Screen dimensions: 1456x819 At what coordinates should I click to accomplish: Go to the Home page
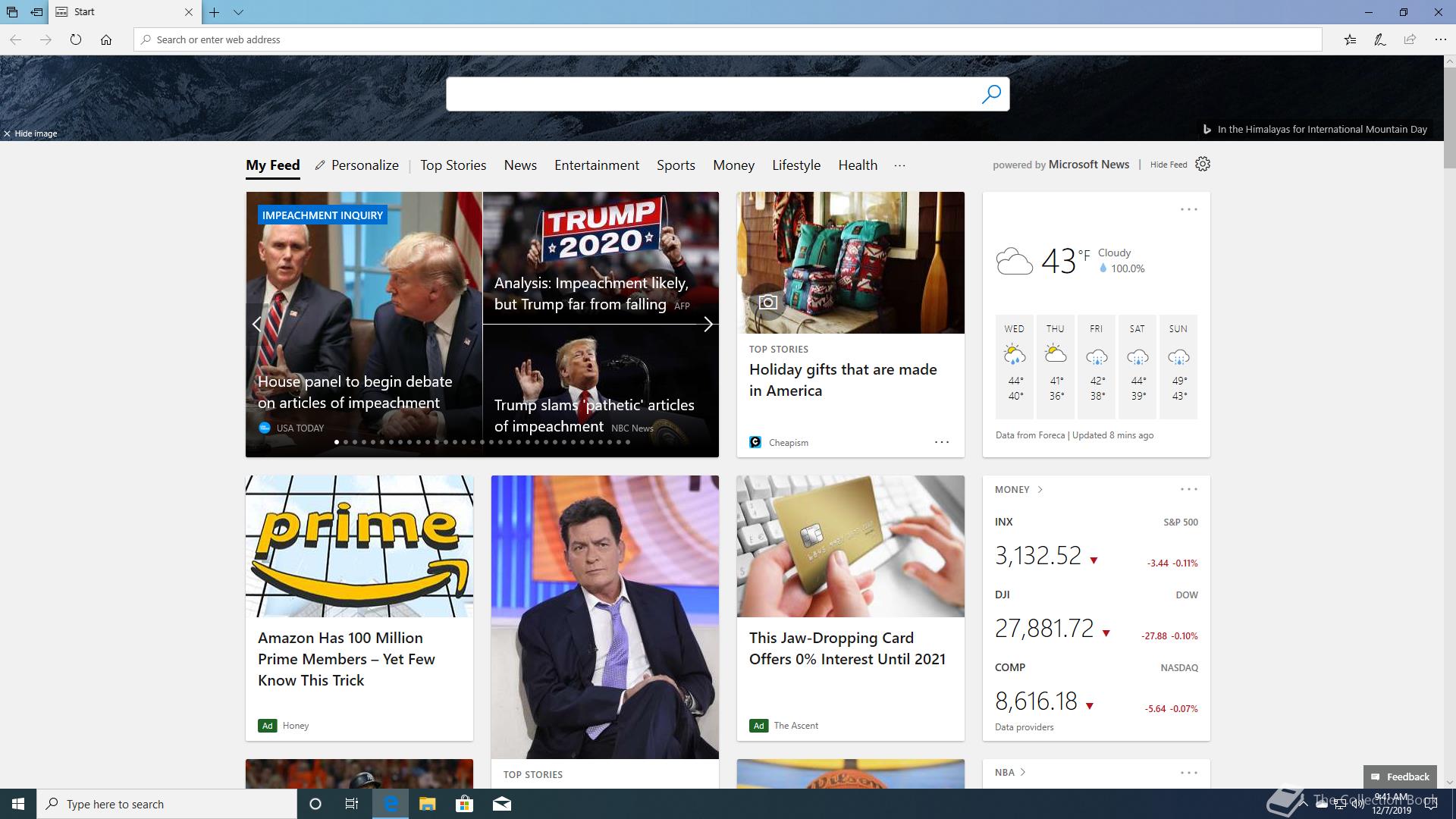[x=106, y=39]
